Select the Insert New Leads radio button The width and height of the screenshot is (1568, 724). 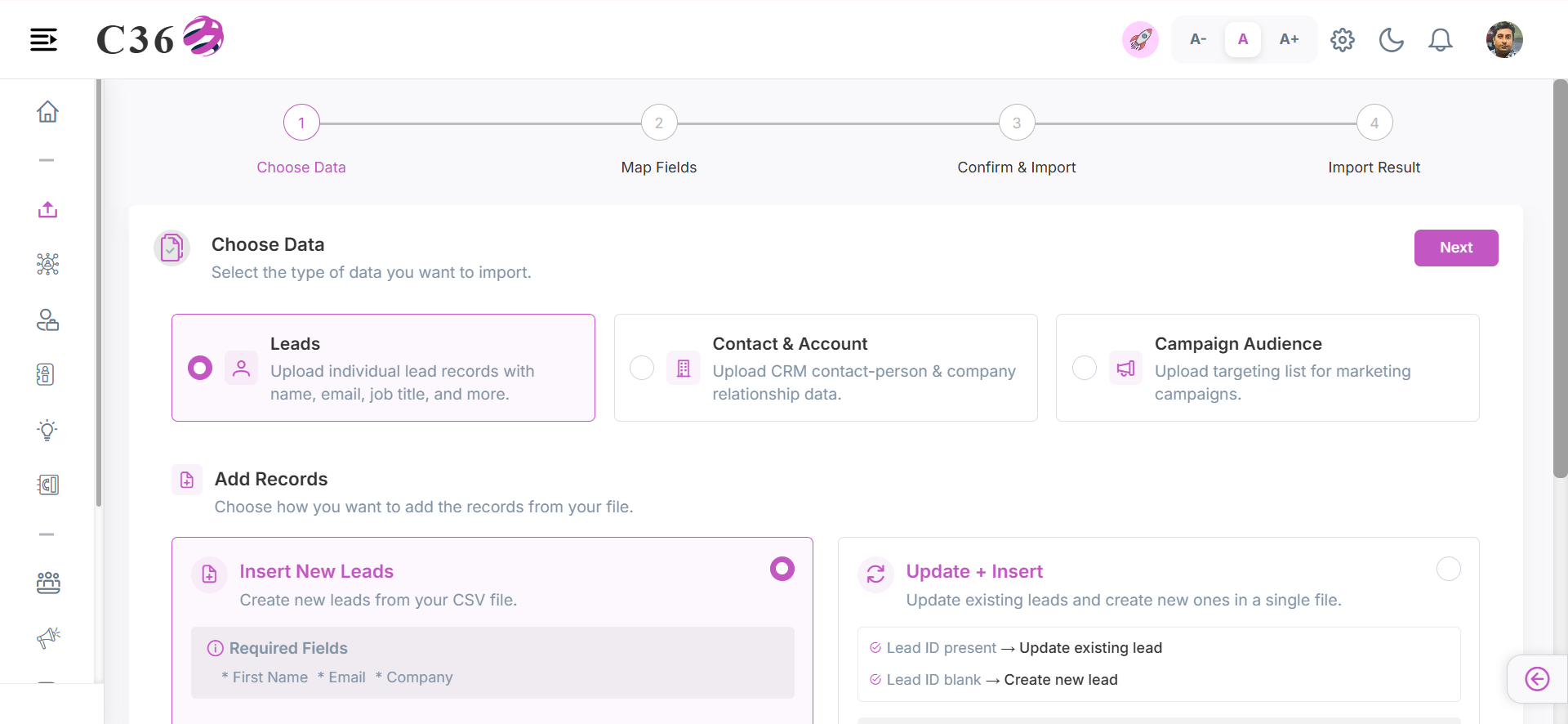click(782, 569)
